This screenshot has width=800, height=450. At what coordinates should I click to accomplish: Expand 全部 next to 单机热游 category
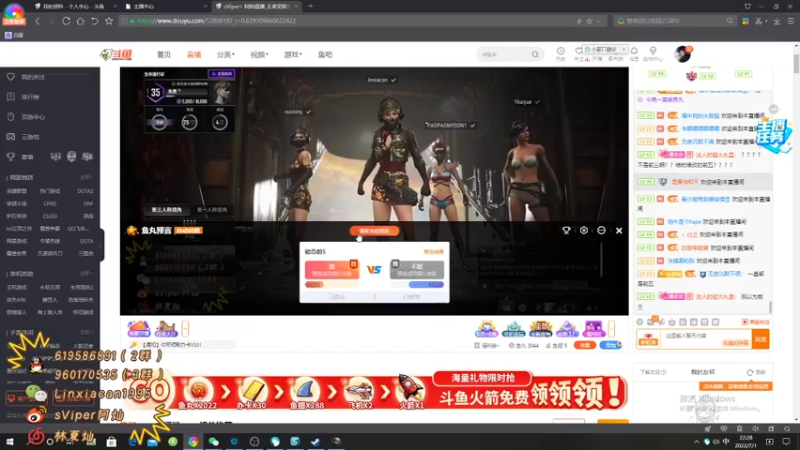pyautogui.click(x=86, y=273)
